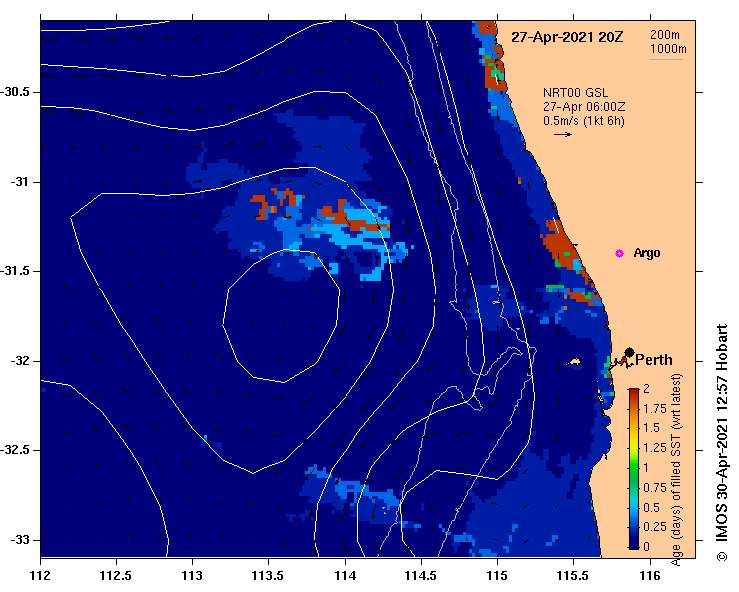The width and height of the screenshot is (739, 592).
Task: Click latitude tick label -31.5
Action: pos(14,271)
